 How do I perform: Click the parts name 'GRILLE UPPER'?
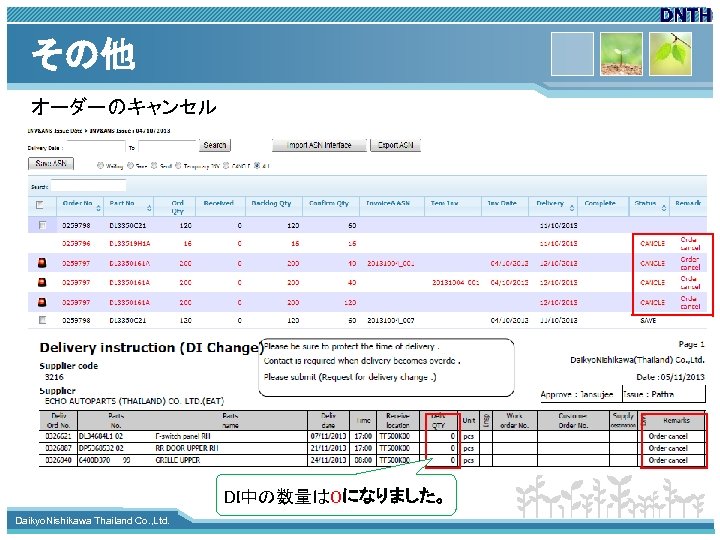tap(177, 460)
